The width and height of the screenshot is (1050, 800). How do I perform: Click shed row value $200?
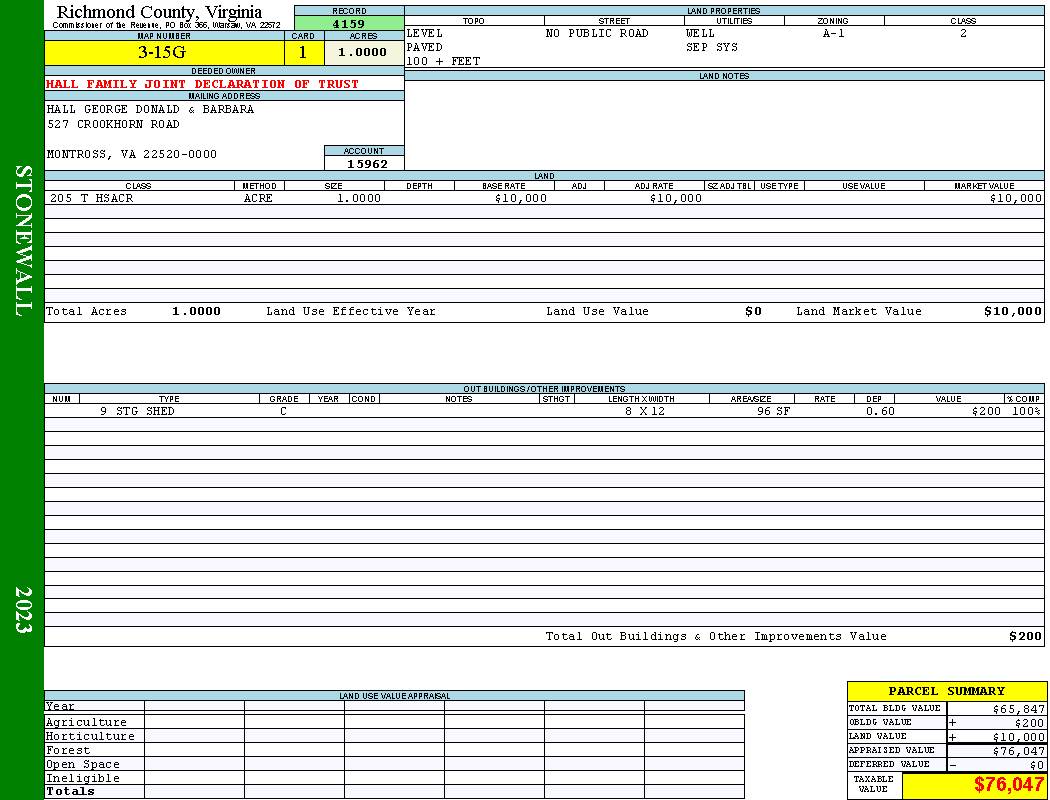[x=986, y=412]
